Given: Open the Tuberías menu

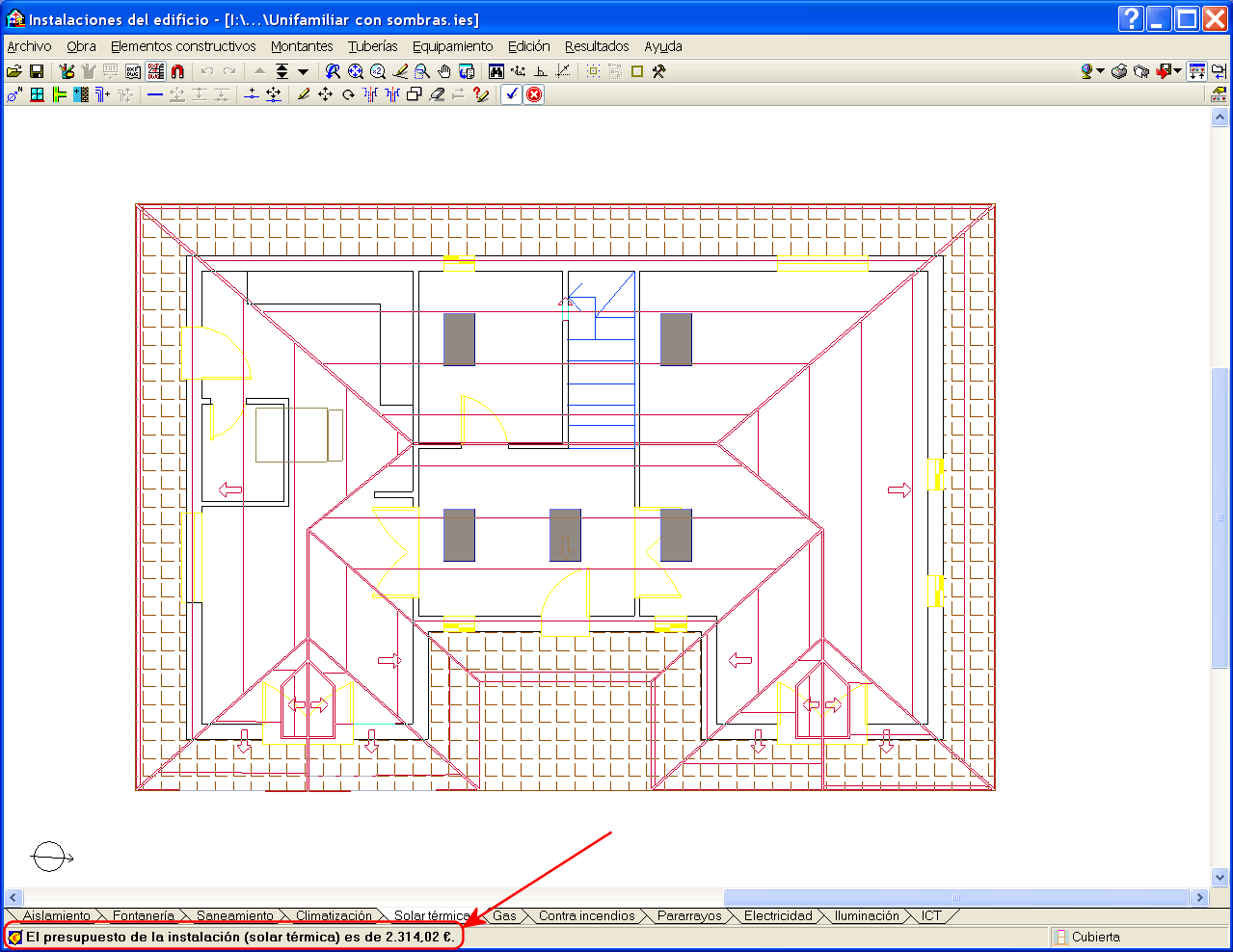Looking at the screenshot, I should [373, 46].
